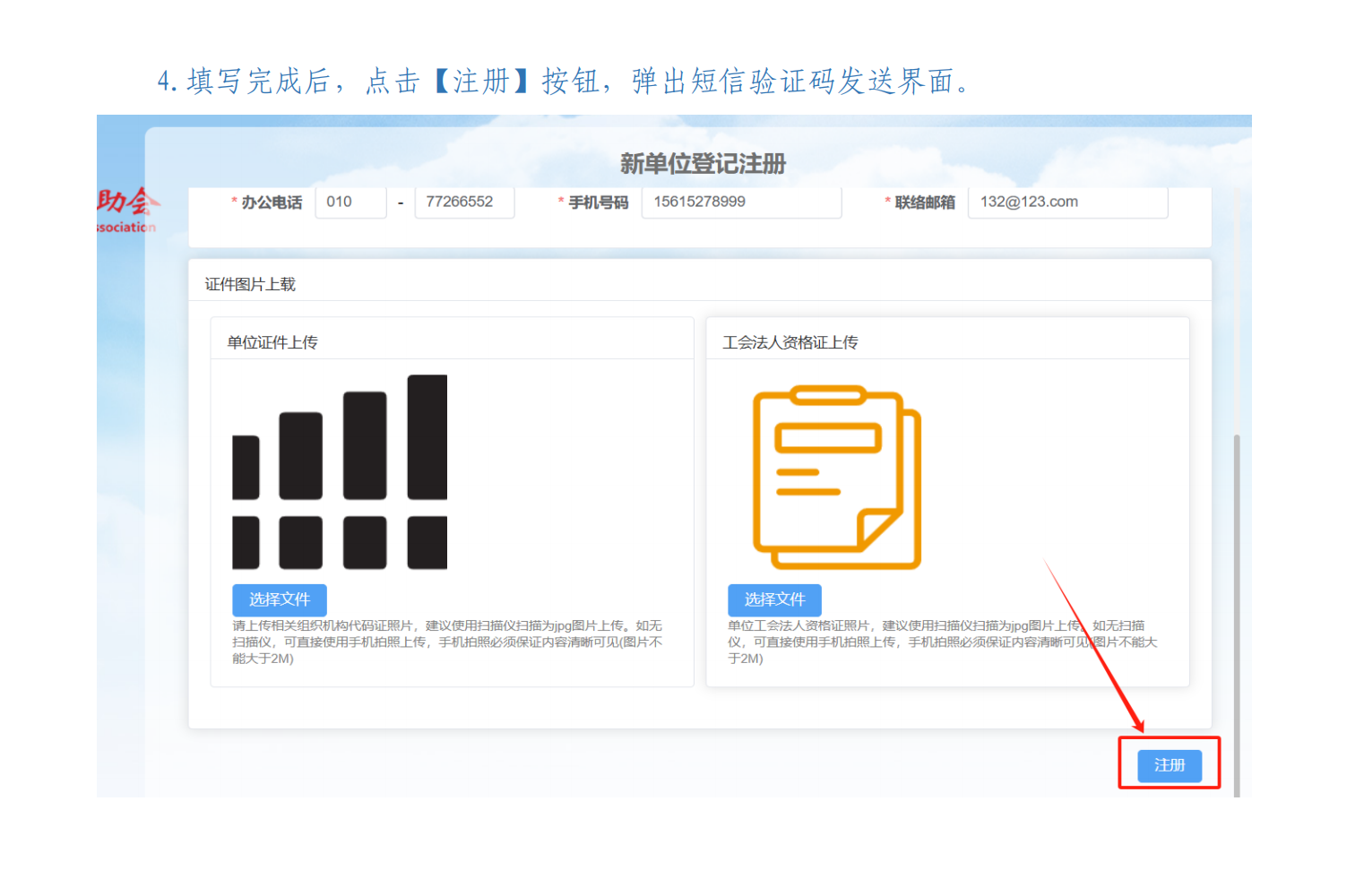1364x896 pixels.
Task: Click the black bar-chart preview image
Action: click(340, 472)
